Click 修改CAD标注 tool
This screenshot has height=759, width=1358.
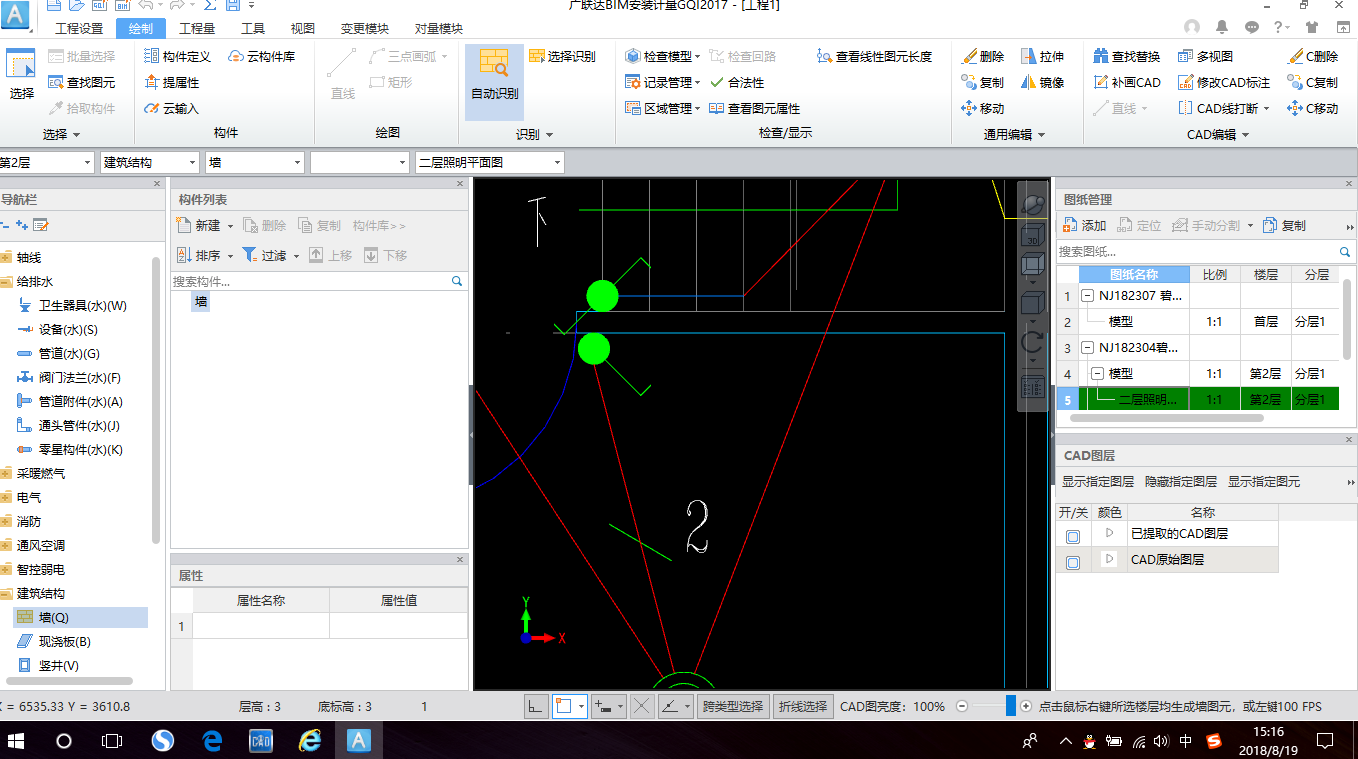(1224, 82)
